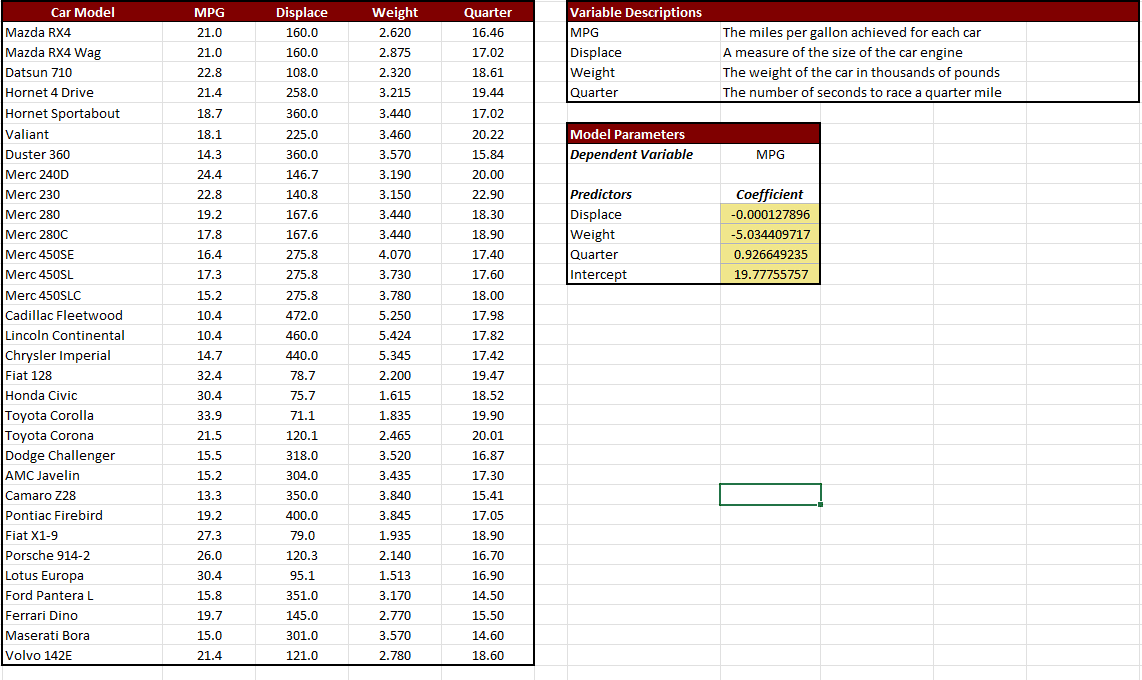
Task: Click the weight in thousands description
Action: pos(861,73)
